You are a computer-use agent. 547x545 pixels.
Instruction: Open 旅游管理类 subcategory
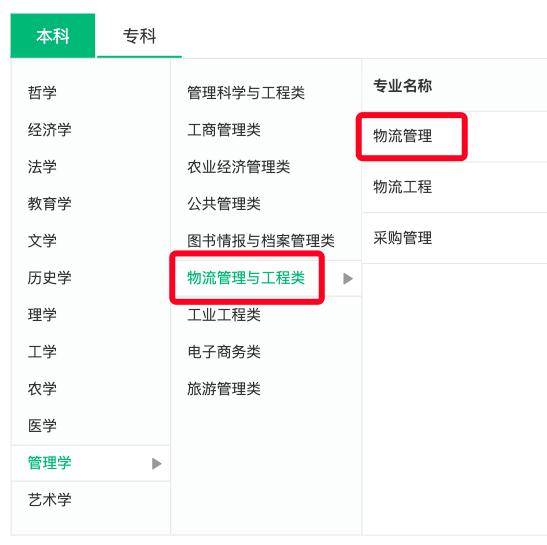coord(224,389)
